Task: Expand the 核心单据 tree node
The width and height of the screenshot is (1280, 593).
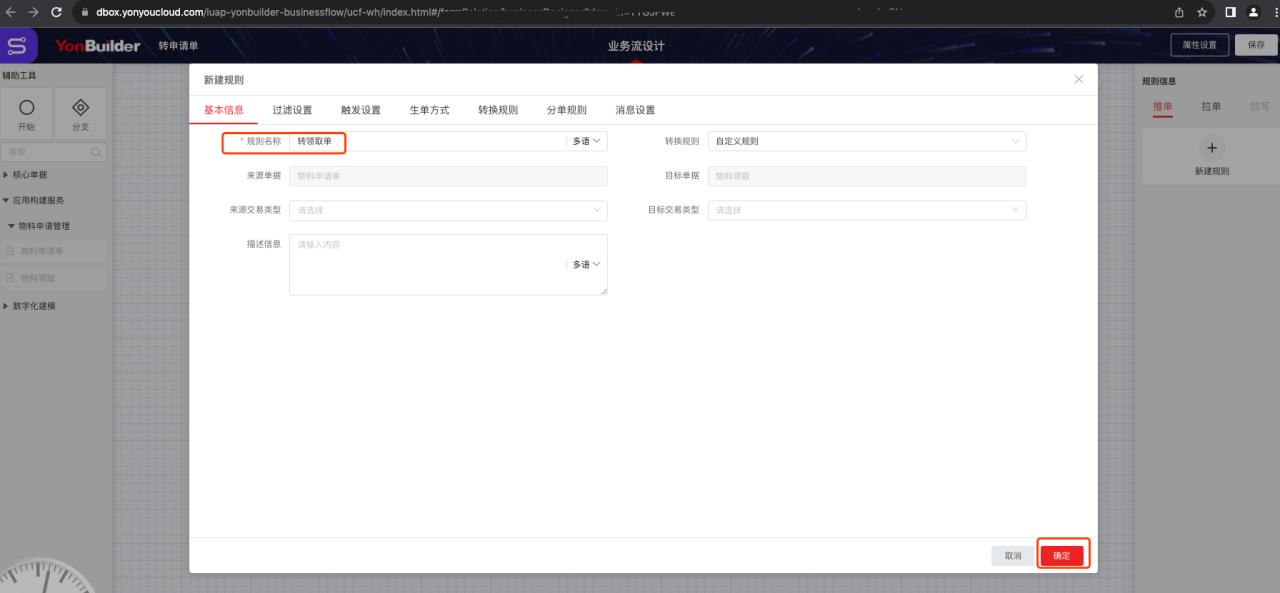Action: tap(6, 174)
